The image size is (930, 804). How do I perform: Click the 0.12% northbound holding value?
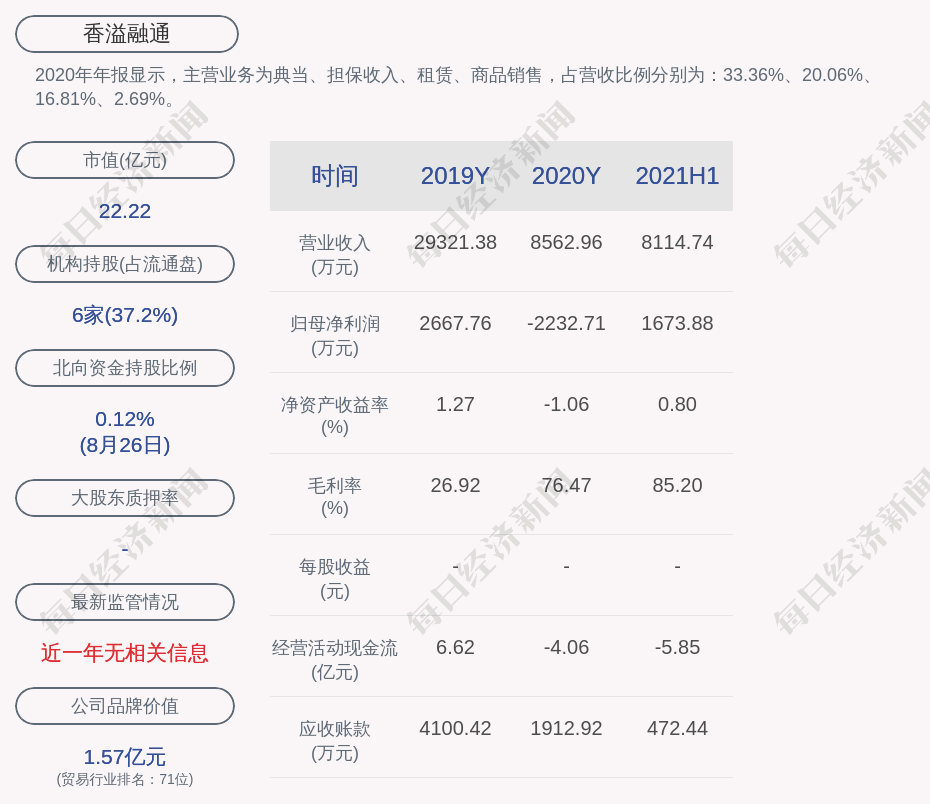pos(125,419)
